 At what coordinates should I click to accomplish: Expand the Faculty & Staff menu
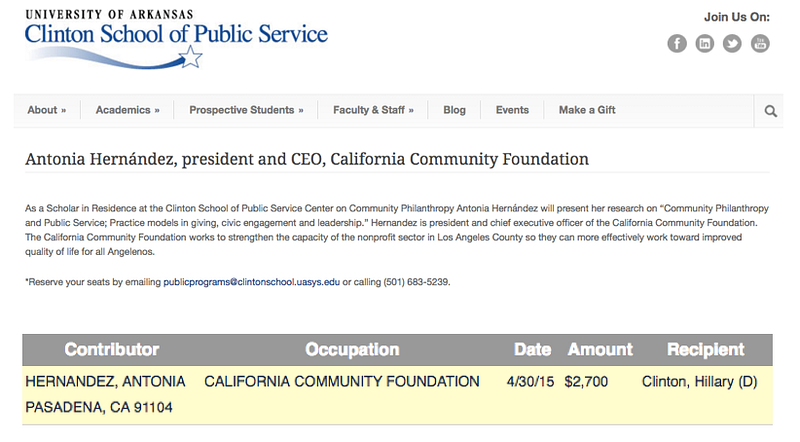tap(373, 110)
